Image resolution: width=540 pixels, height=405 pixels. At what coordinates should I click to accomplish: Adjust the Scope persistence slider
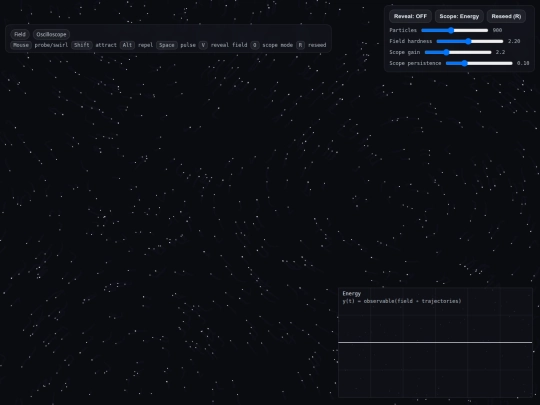[479, 63]
